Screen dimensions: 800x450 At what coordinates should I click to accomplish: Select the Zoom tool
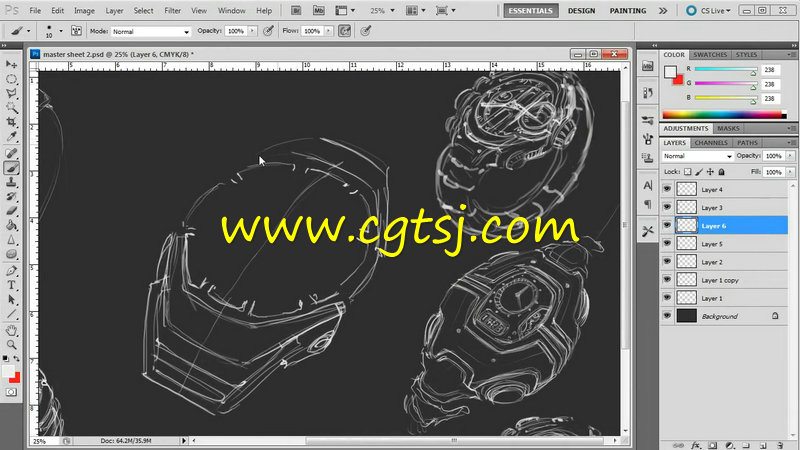click(11, 345)
